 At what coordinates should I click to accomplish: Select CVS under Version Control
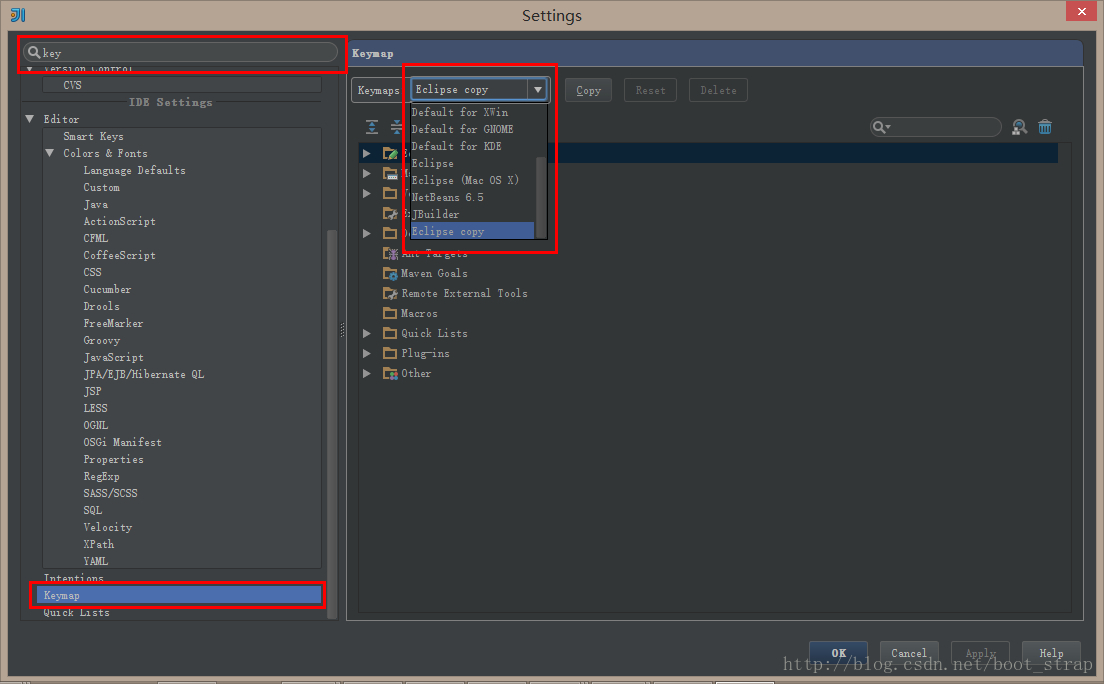(73, 85)
